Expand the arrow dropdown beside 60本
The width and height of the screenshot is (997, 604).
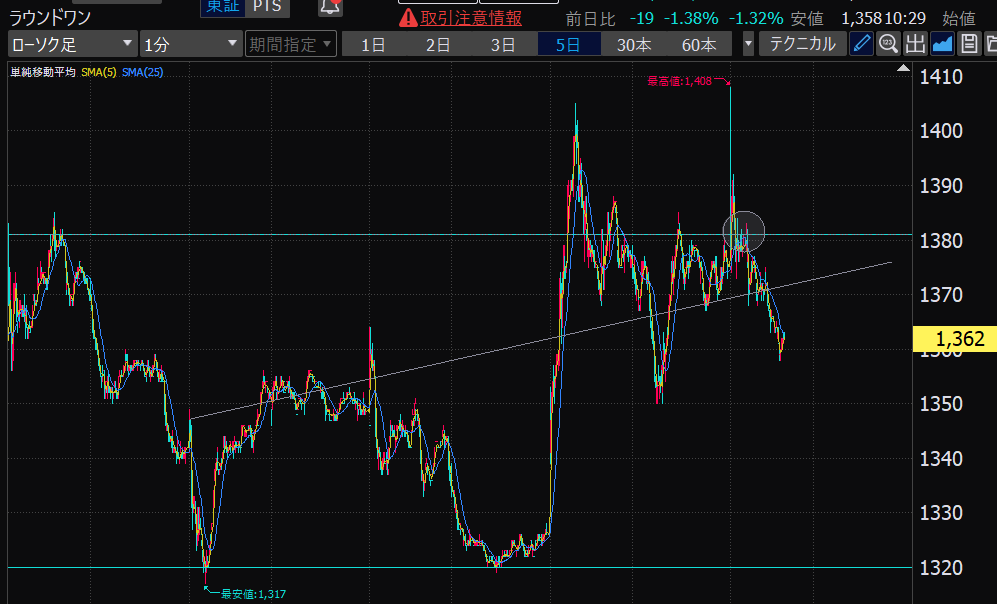(x=748, y=44)
